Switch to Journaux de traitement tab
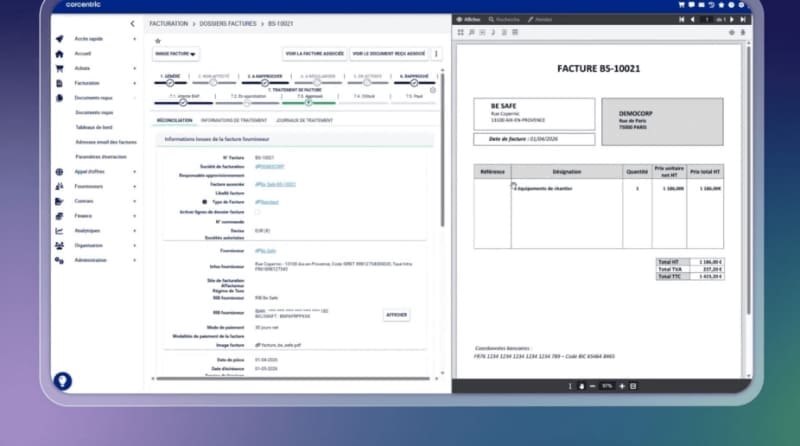The width and height of the screenshot is (800, 446). [x=305, y=120]
